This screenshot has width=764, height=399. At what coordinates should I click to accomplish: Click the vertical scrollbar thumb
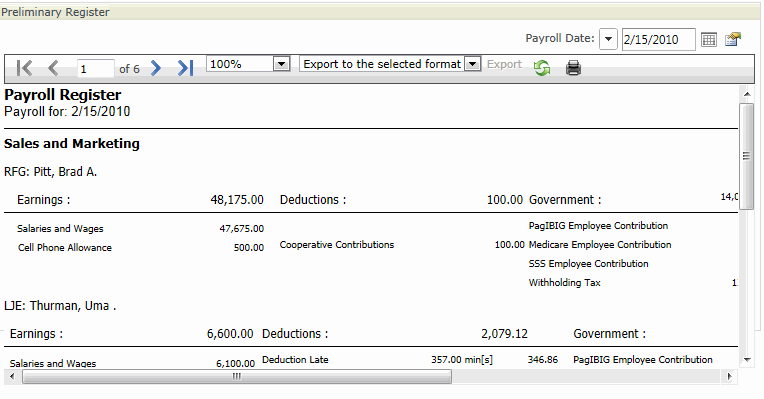[x=746, y=156]
